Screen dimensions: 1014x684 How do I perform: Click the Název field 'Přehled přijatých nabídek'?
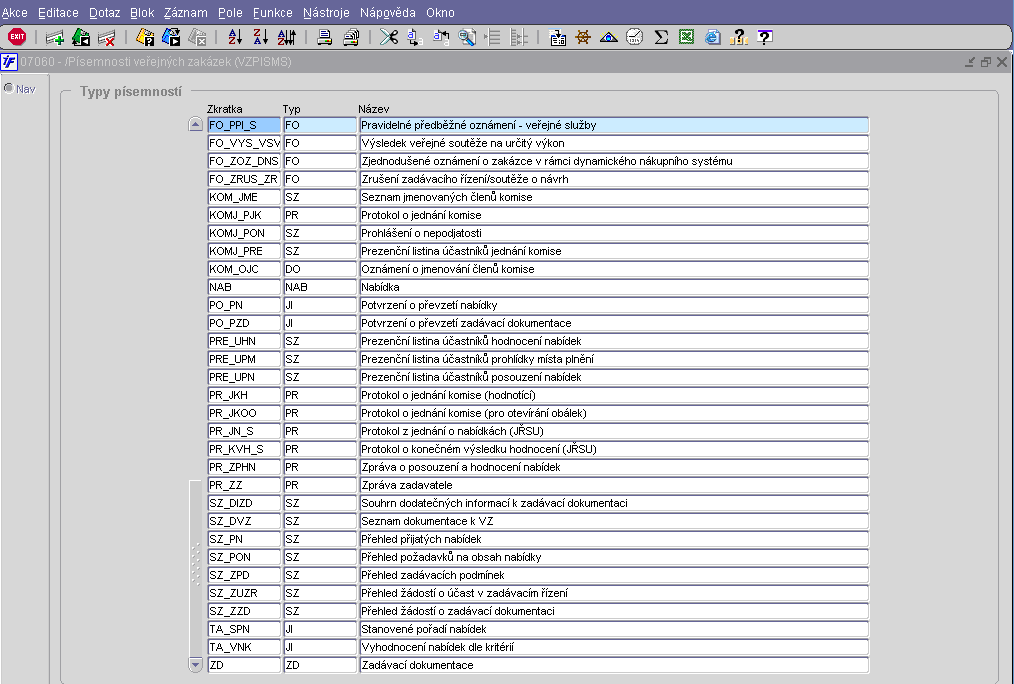click(x=614, y=539)
